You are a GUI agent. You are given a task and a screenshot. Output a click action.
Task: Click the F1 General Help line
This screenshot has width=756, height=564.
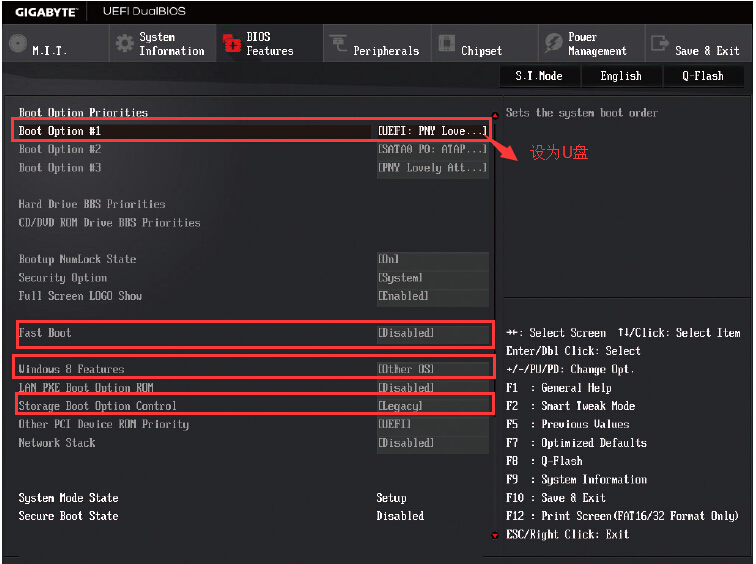pyautogui.click(x=559, y=388)
